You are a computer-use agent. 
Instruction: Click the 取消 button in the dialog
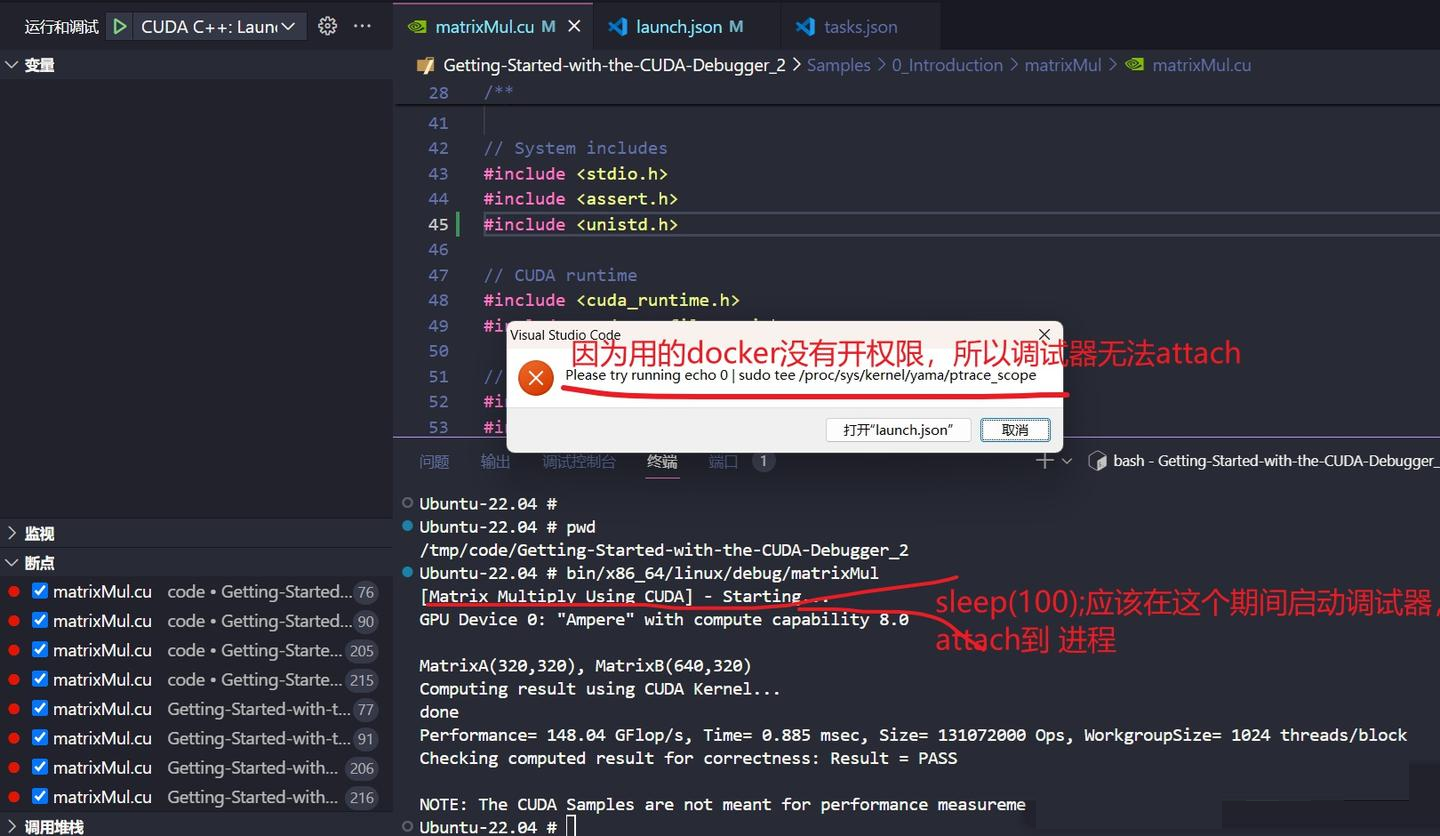[x=1015, y=430]
